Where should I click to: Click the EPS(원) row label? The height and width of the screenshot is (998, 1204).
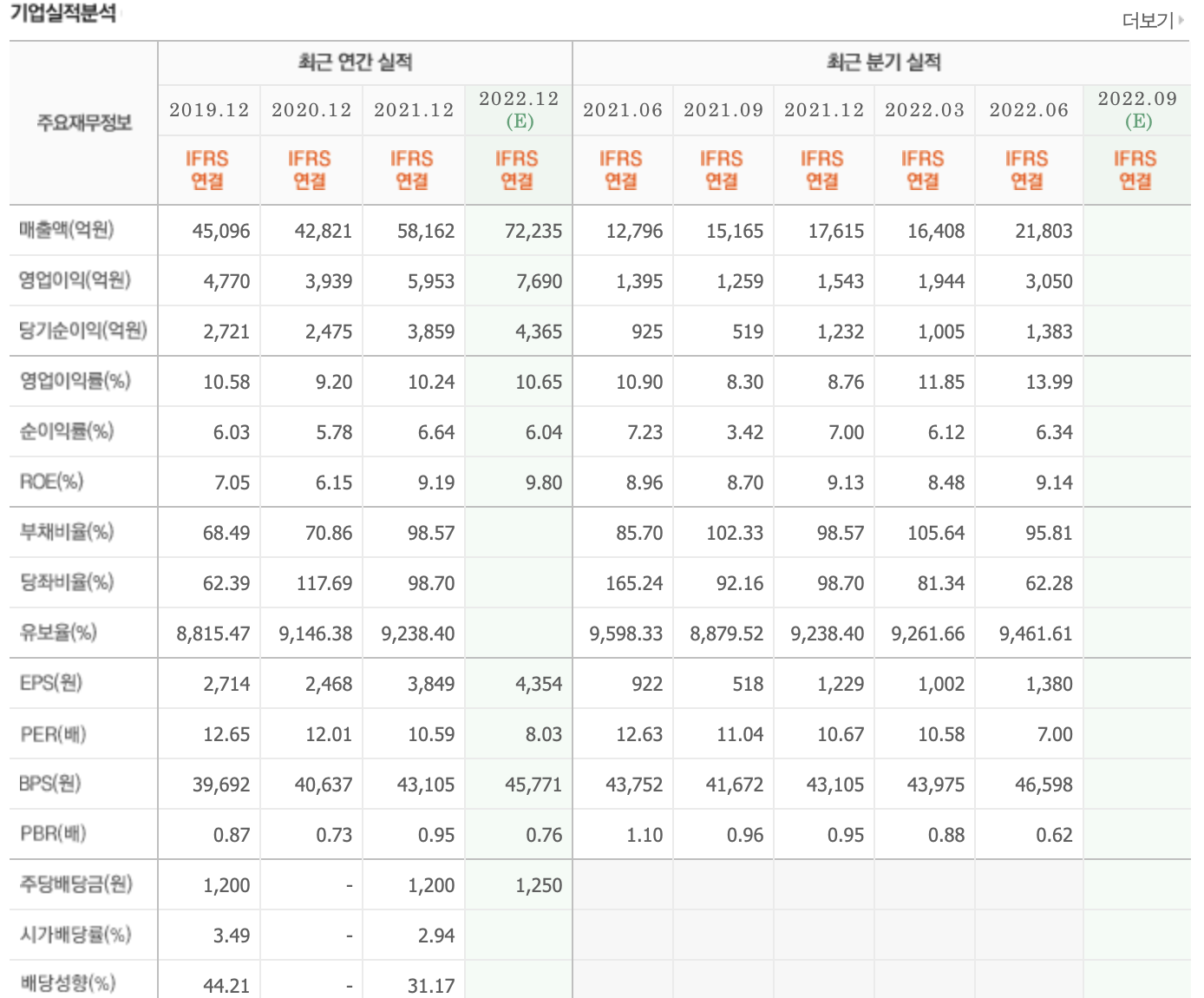point(51,683)
